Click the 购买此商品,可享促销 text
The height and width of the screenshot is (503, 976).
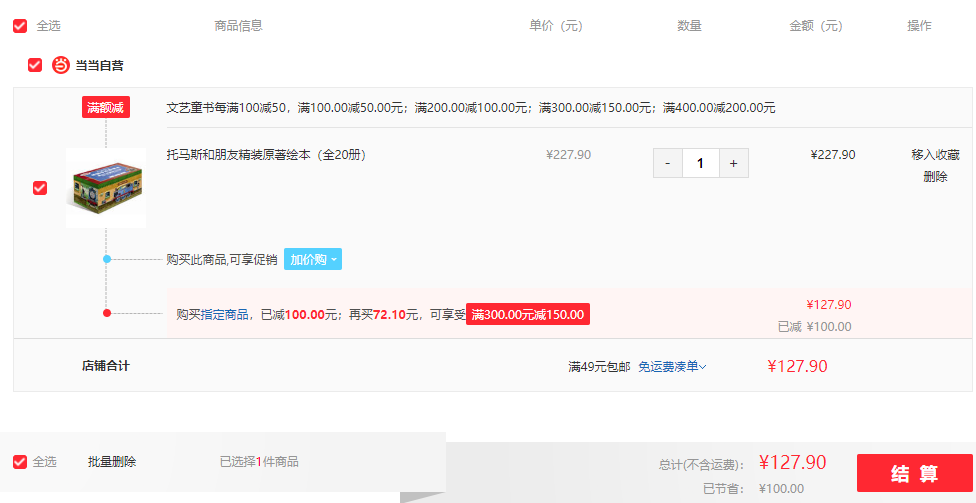pyautogui.click(x=222, y=260)
